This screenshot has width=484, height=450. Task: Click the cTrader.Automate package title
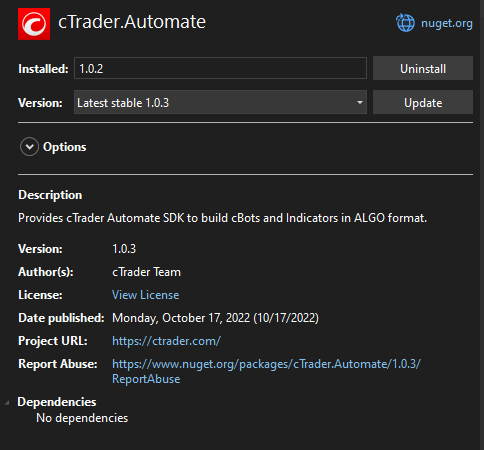[132, 22]
